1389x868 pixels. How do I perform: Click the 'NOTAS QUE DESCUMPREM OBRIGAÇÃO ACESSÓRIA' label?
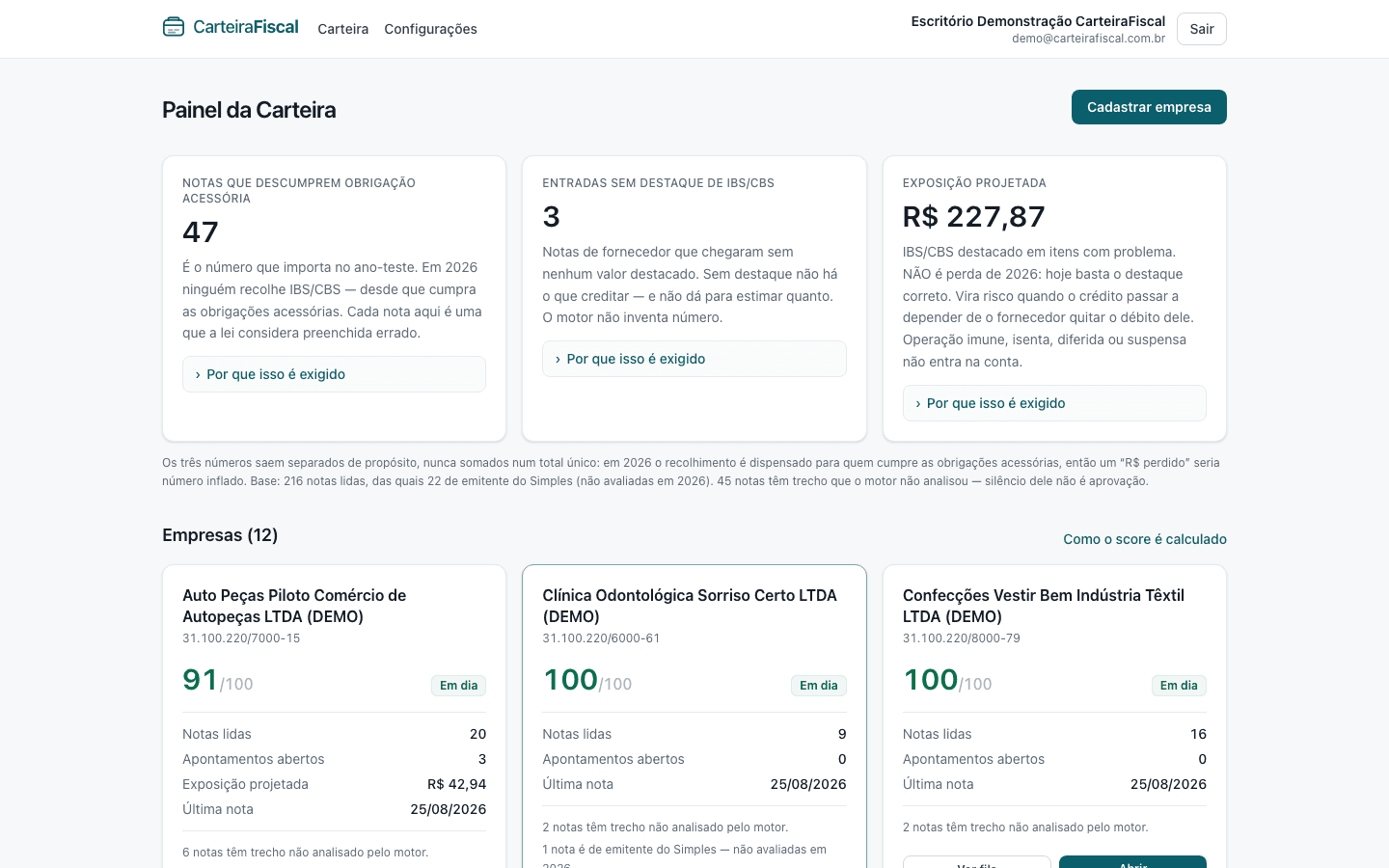[x=299, y=191]
